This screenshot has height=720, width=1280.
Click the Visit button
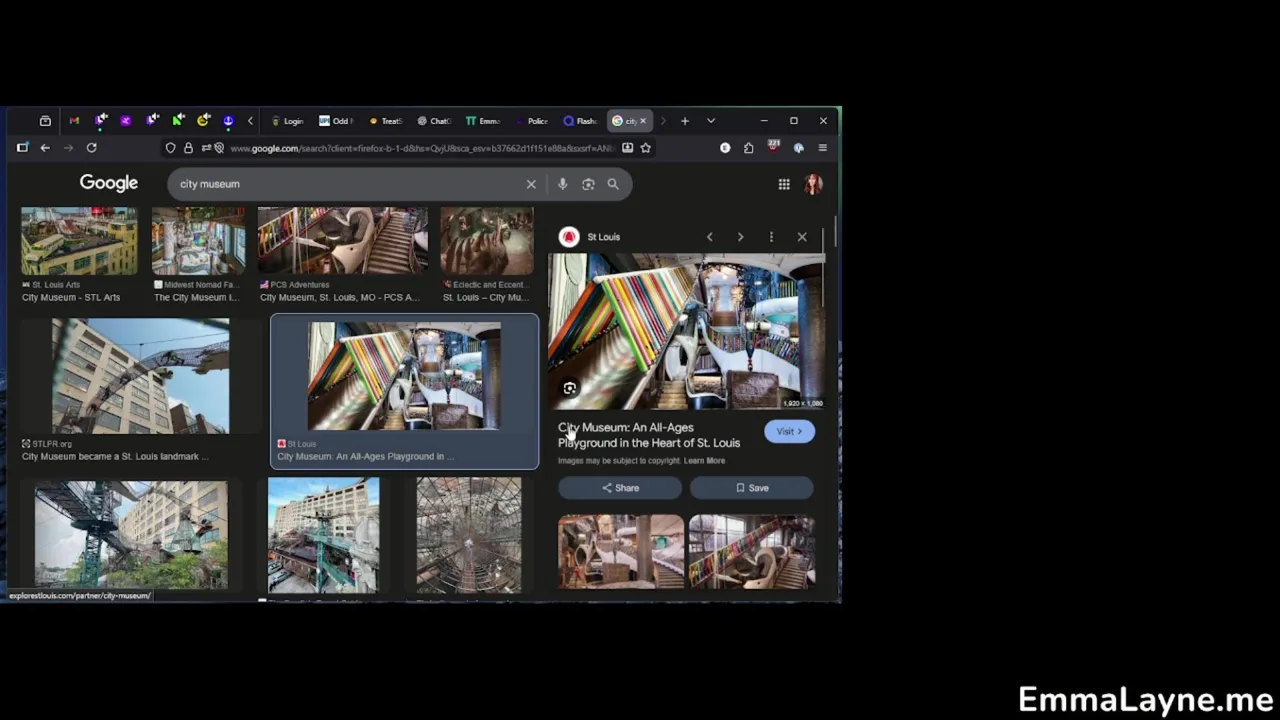tap(790, 431)
